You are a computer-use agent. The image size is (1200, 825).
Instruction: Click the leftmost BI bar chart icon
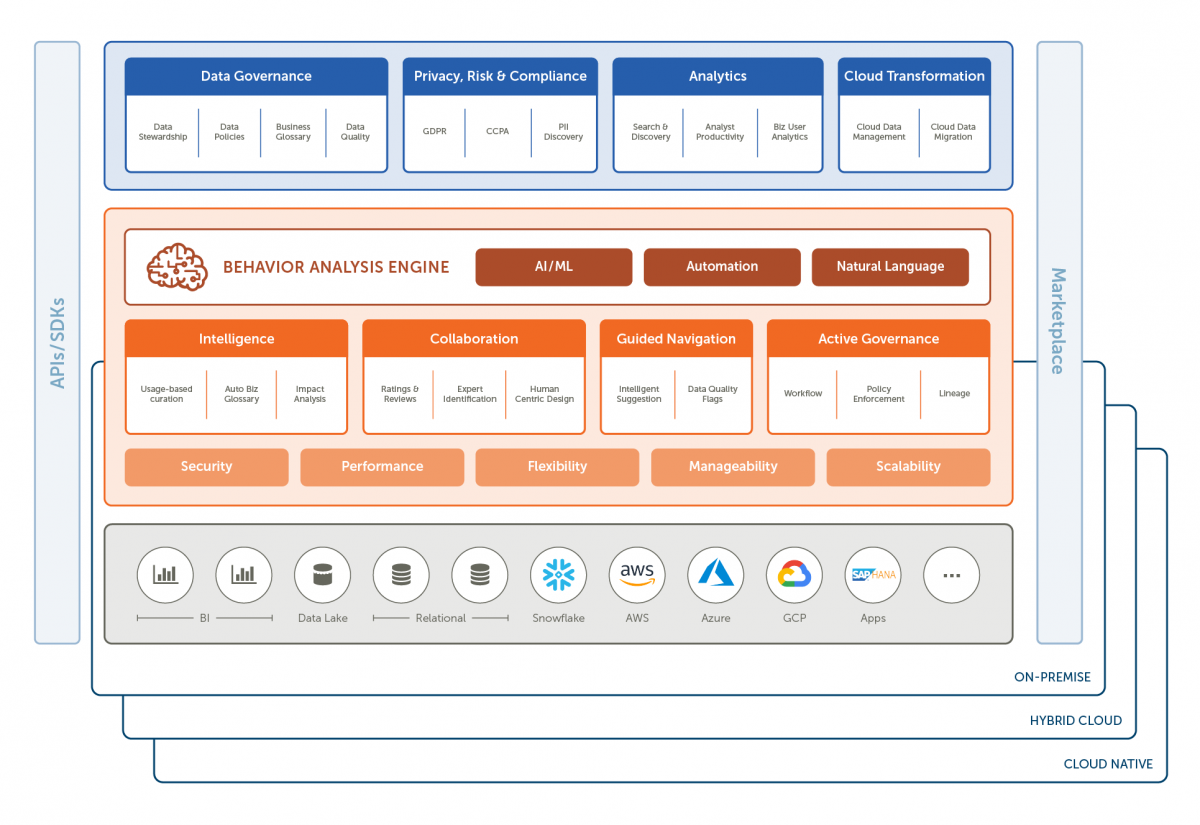(165, 575)
